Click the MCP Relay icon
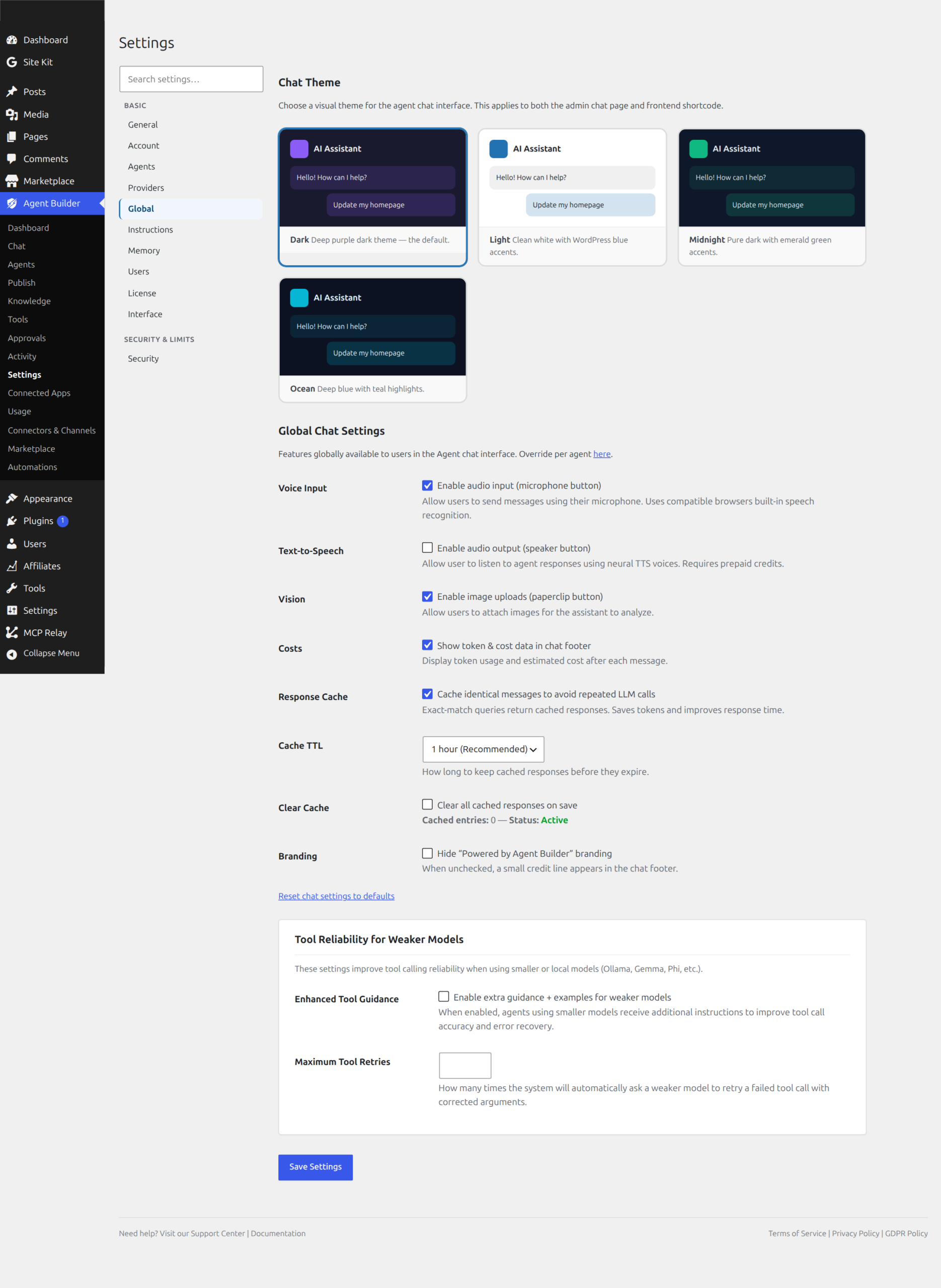Screen dimensions: 941x1288 [12, 632]
